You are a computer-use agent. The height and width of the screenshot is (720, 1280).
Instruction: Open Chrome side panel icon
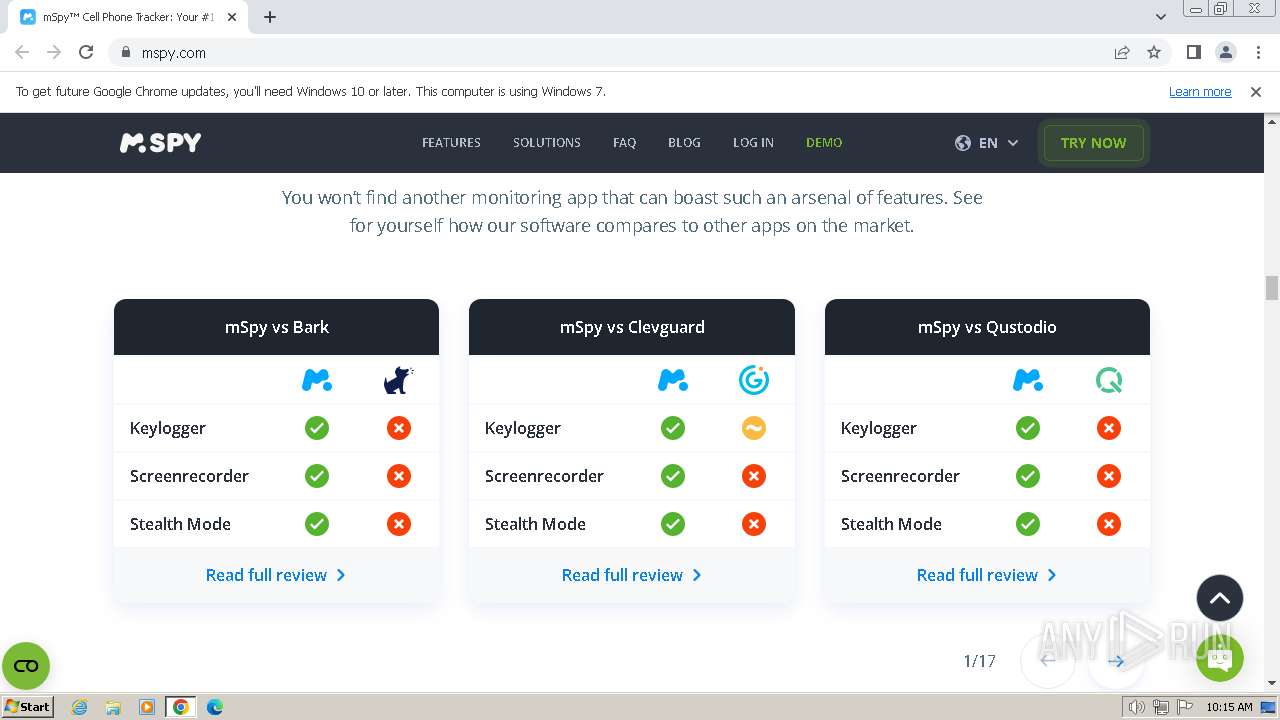point(1193,53)
